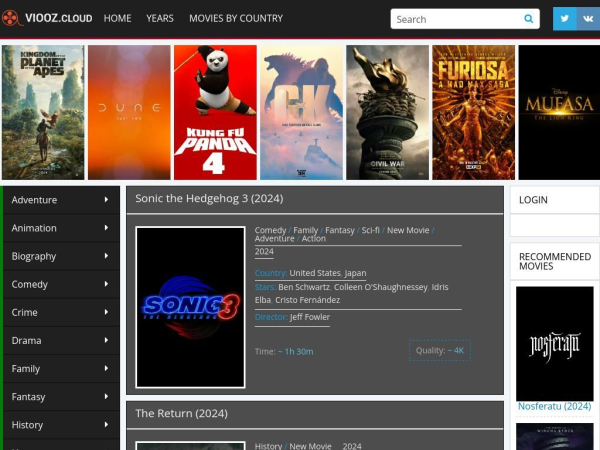The width and height of the screenshot is (600, 450).
Task: Open the Mufasa movie poster
Action: (x=559, y=112)
